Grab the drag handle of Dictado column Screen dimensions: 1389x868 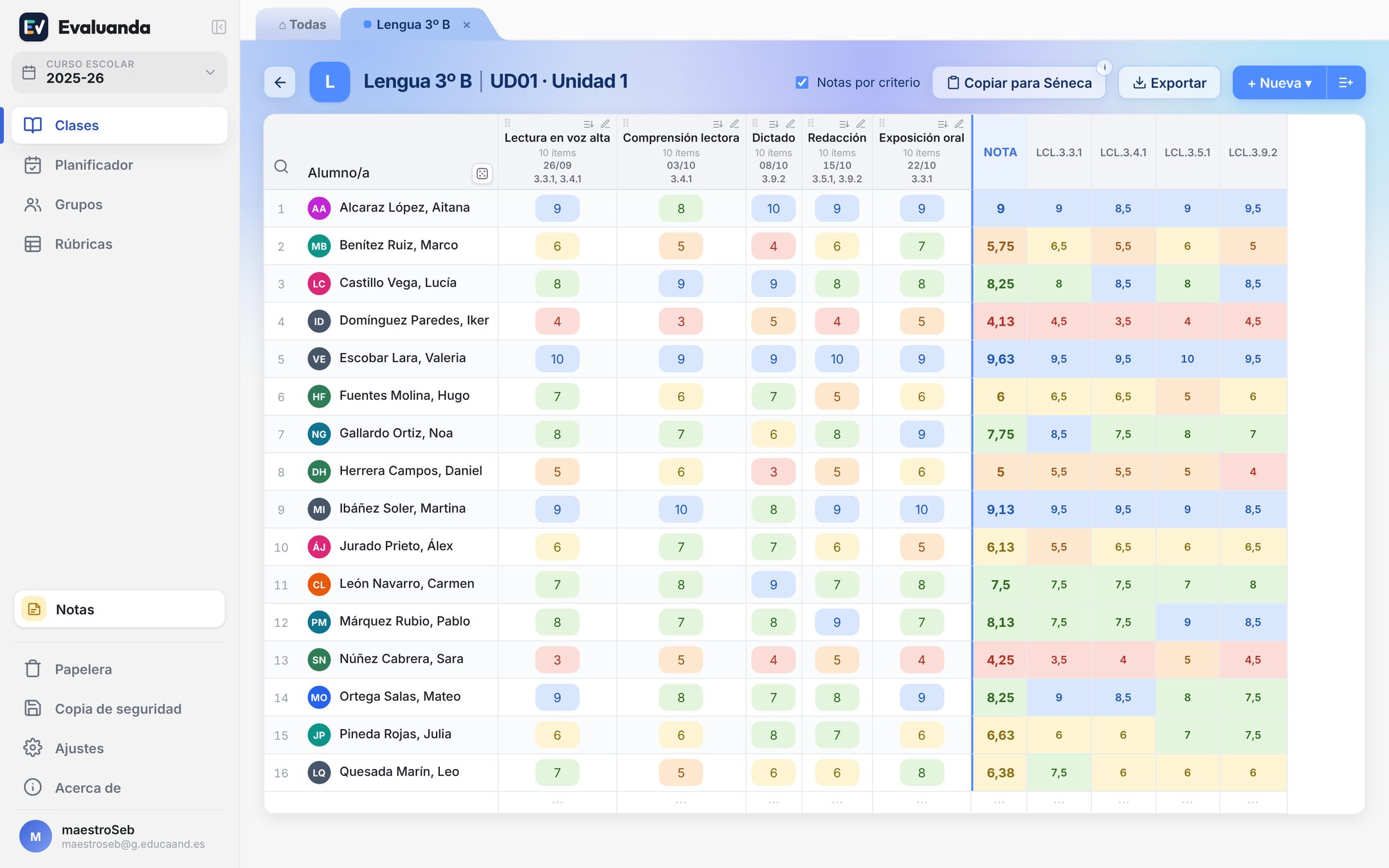click(755, 123)
